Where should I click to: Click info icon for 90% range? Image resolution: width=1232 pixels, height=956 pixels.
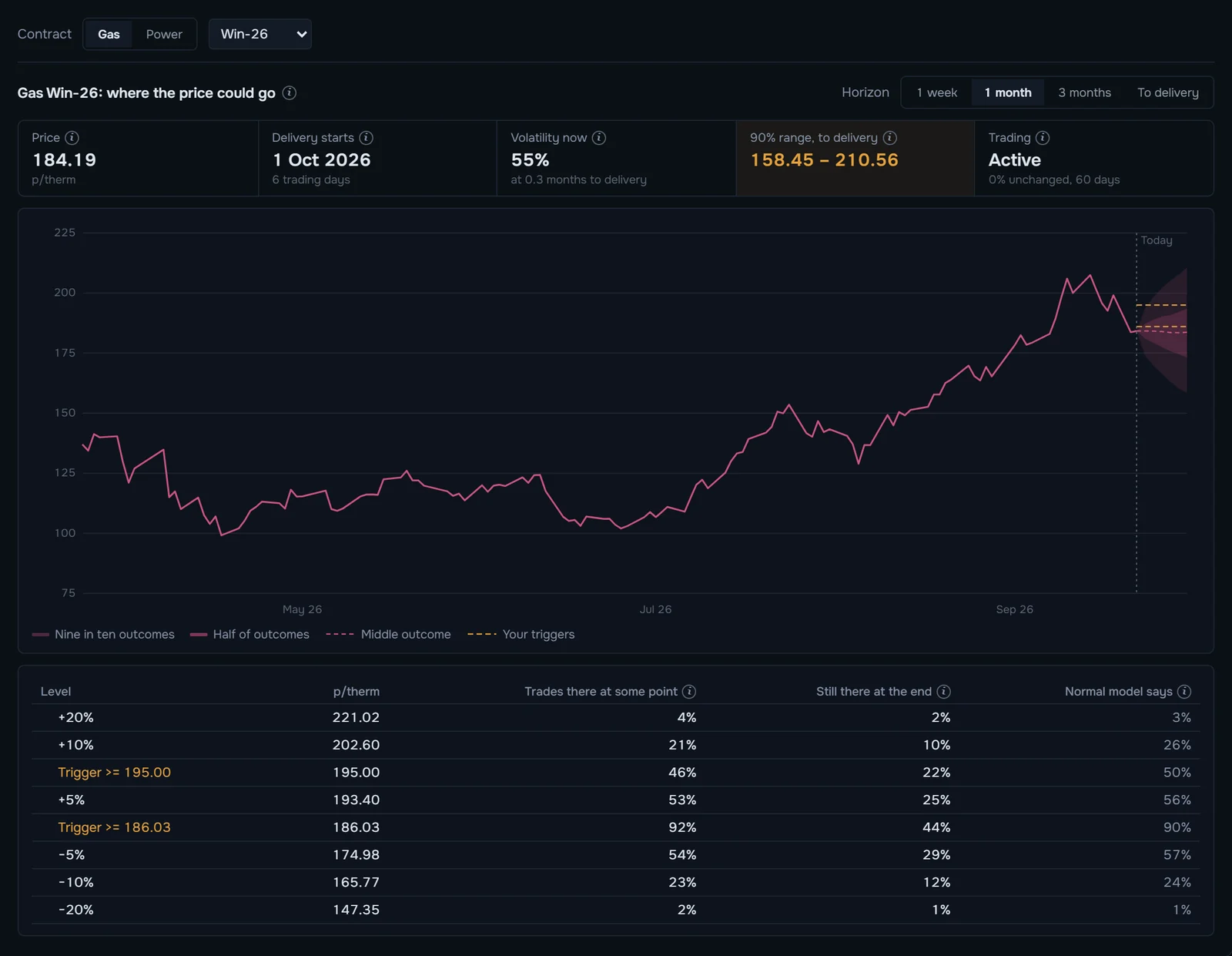pos(890,138)
